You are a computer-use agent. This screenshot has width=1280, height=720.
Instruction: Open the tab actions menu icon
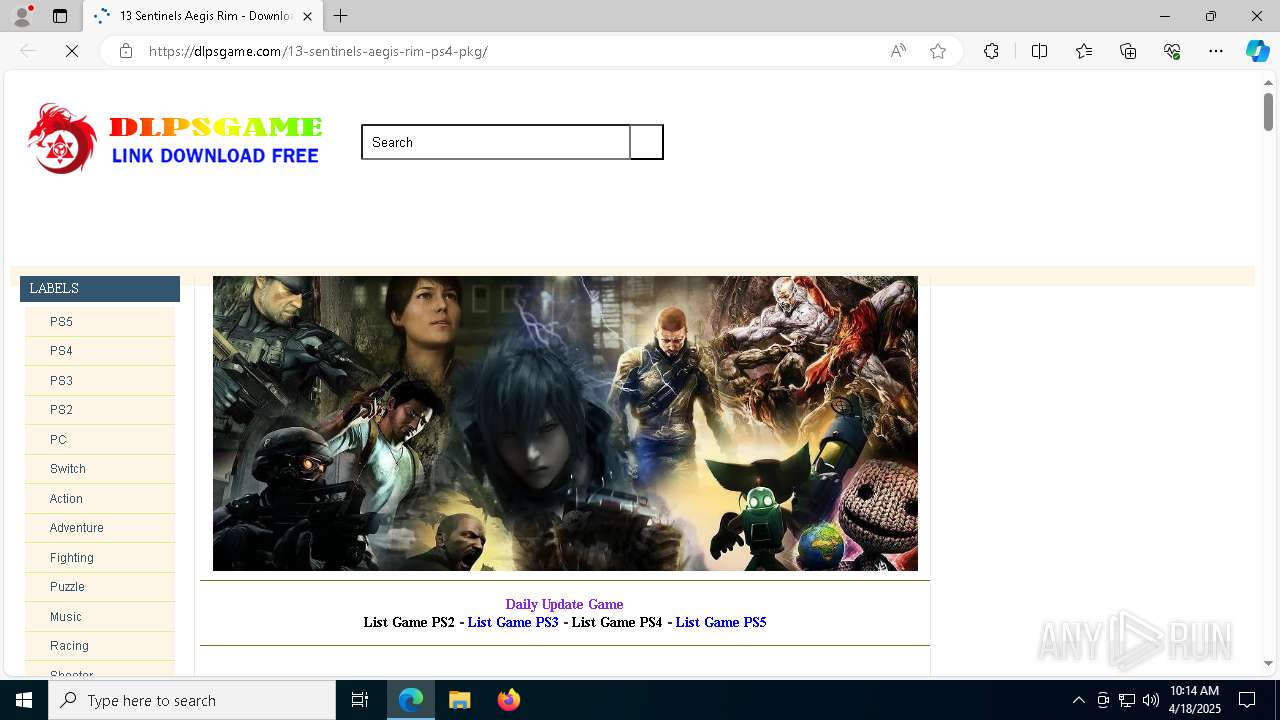[x=60, y=16]
